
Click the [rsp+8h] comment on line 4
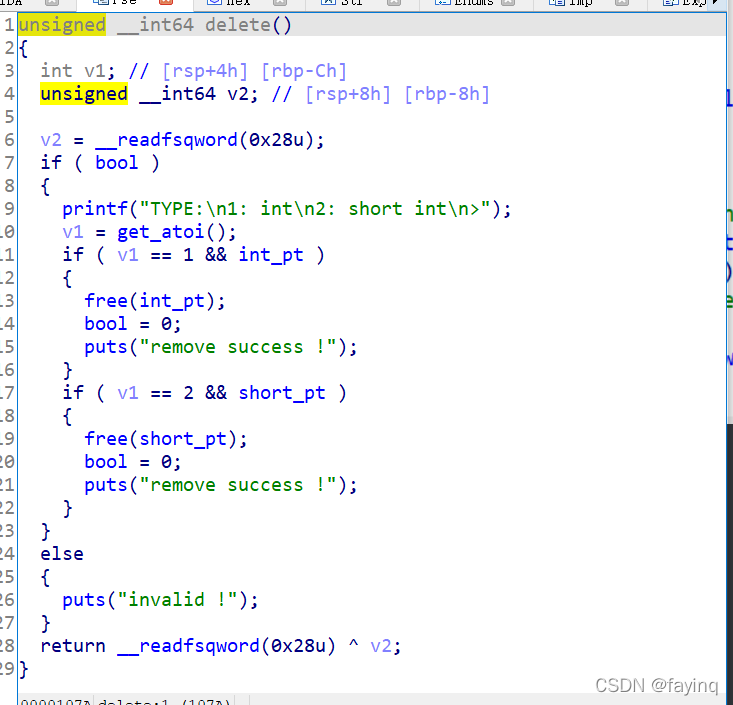348,94
